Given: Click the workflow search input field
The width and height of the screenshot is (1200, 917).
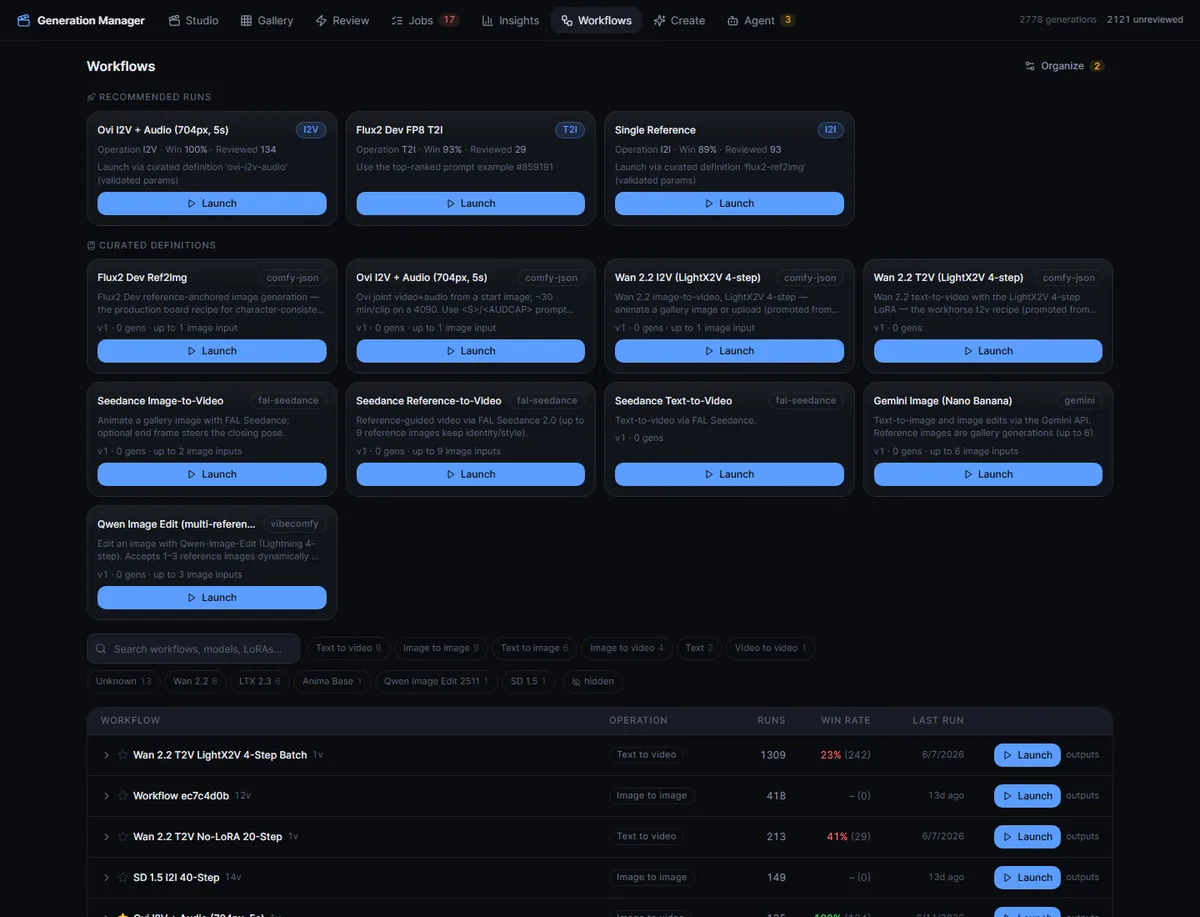Looking at the screenshot, I should coord(193,649).
